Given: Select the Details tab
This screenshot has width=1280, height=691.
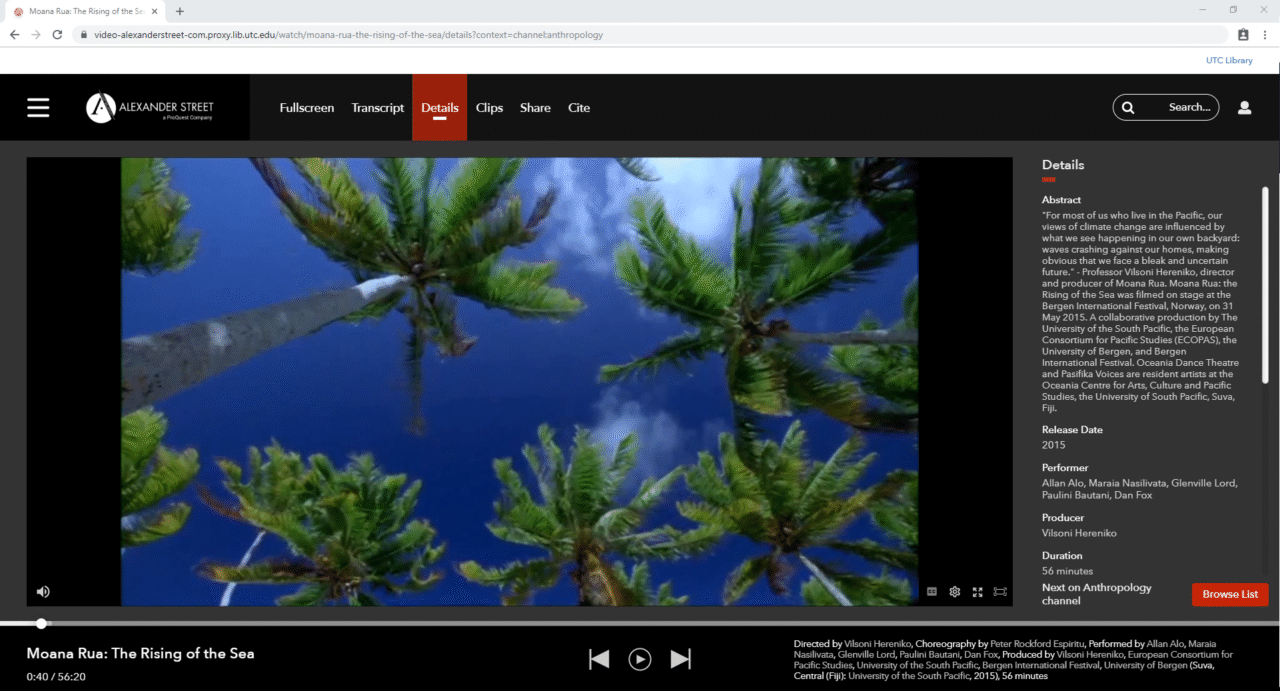Looking at the screenshot, I should point(439,108).
